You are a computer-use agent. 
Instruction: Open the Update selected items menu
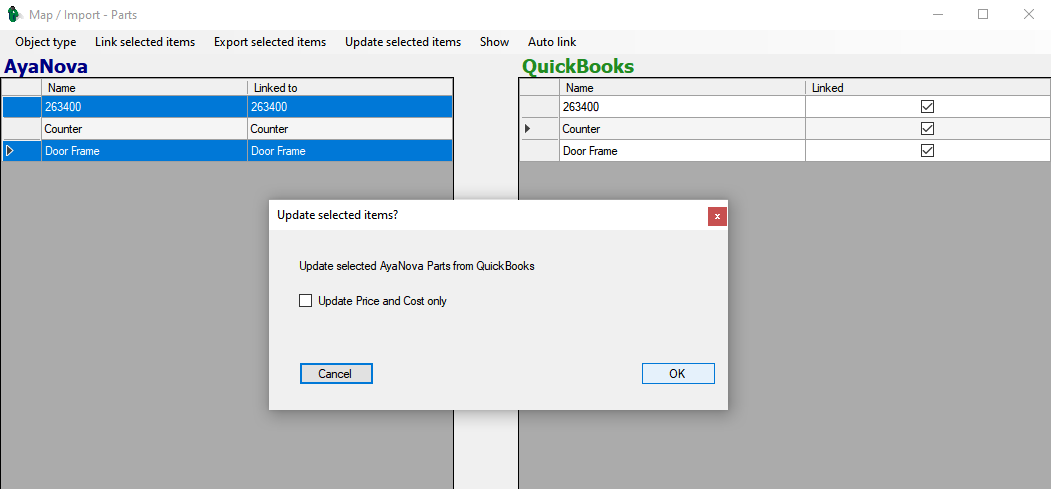[x=403, y=42]
